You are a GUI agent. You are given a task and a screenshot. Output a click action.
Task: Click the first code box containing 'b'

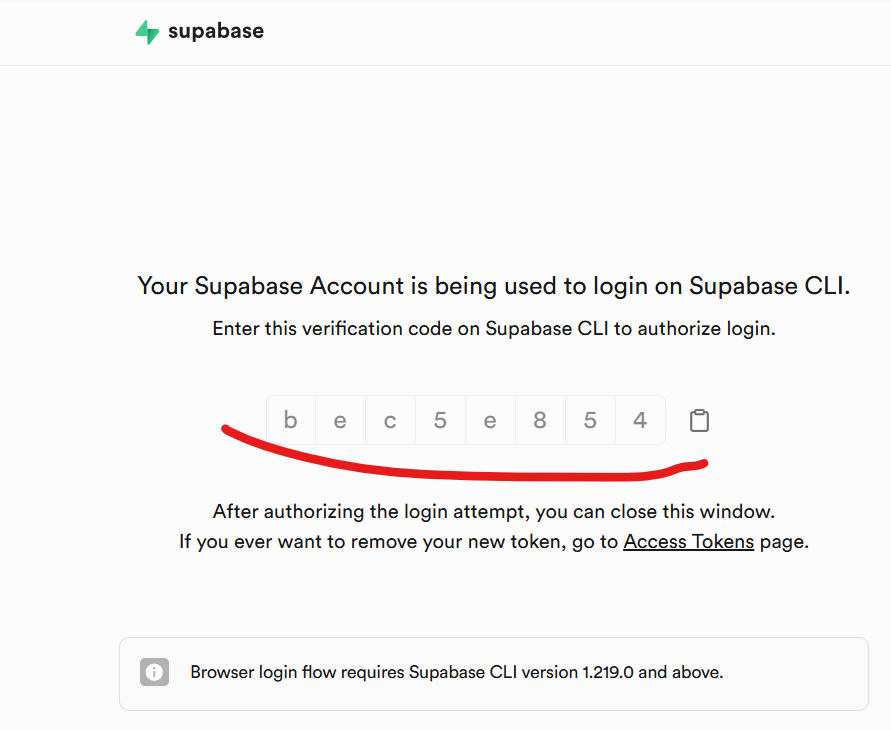click(291, 421)
